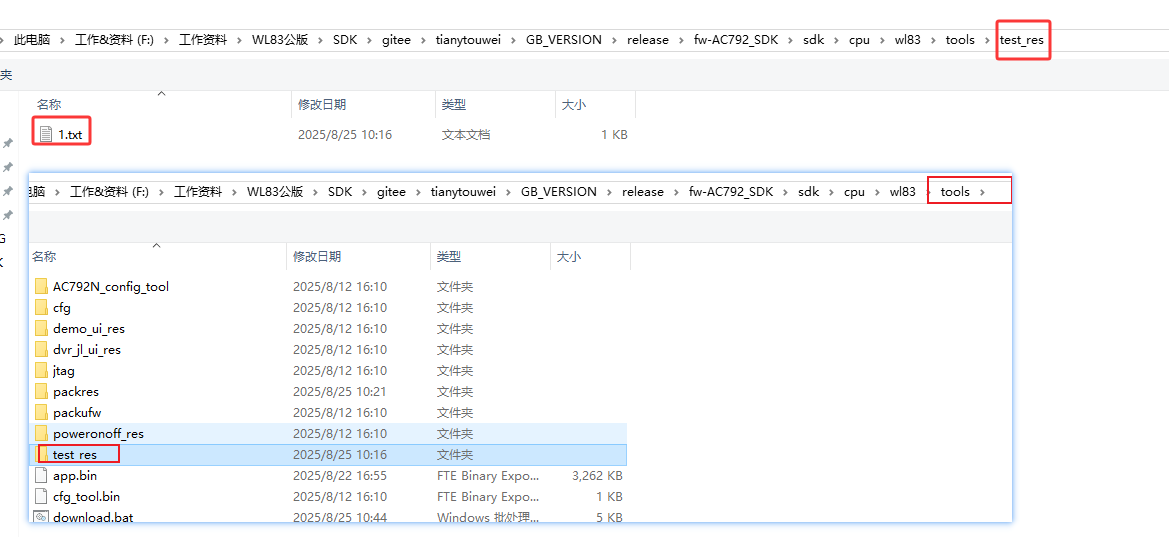
Task: Select the 1.txt file icon in test_res window
Action: 46,134
